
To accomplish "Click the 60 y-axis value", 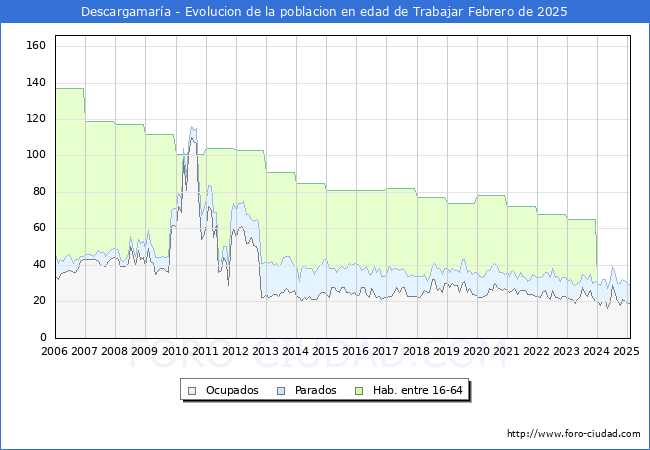I will [39, 227].
